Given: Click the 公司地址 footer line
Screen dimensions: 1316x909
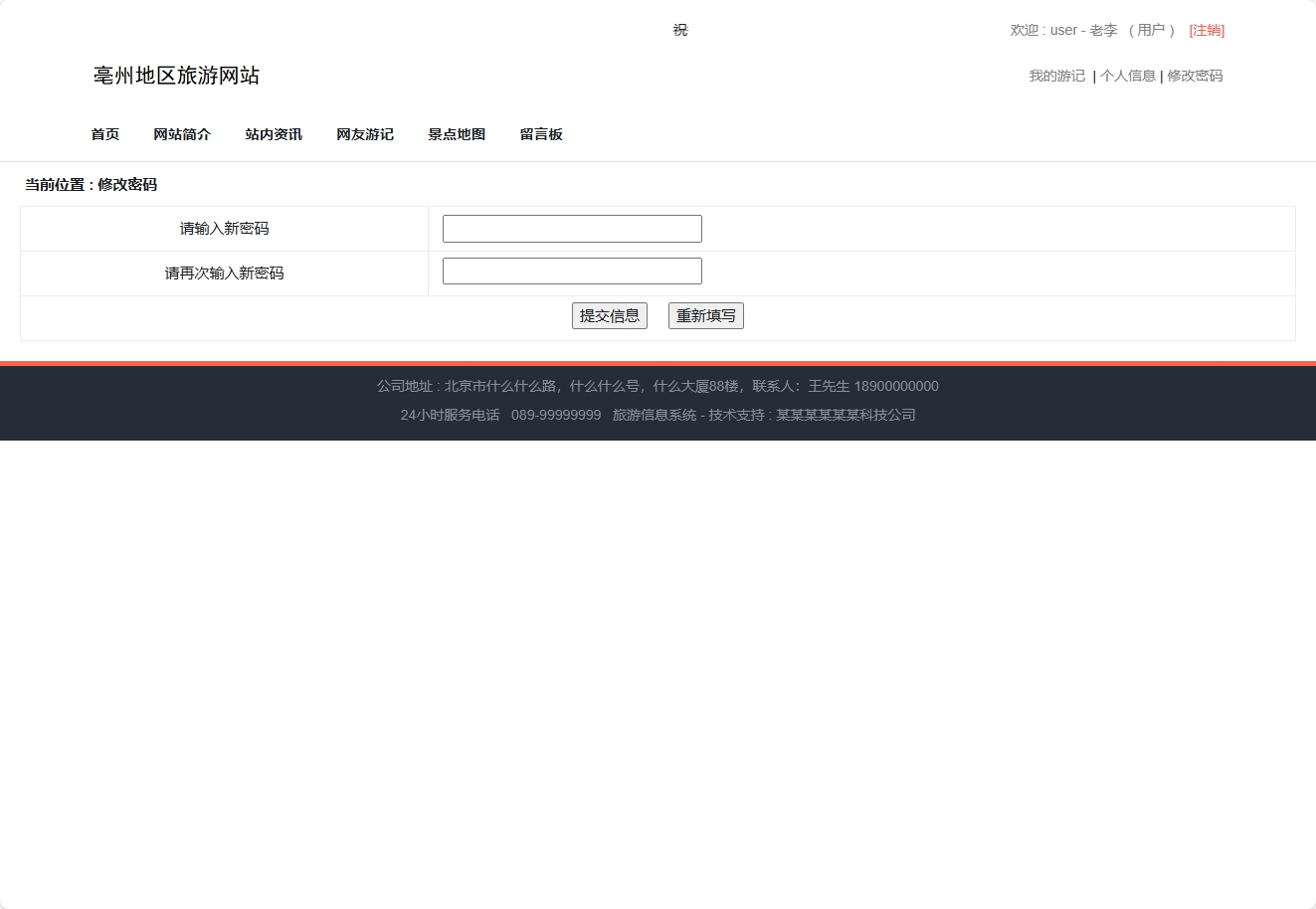Looking at the screenshot, I should tap(658, 386).
